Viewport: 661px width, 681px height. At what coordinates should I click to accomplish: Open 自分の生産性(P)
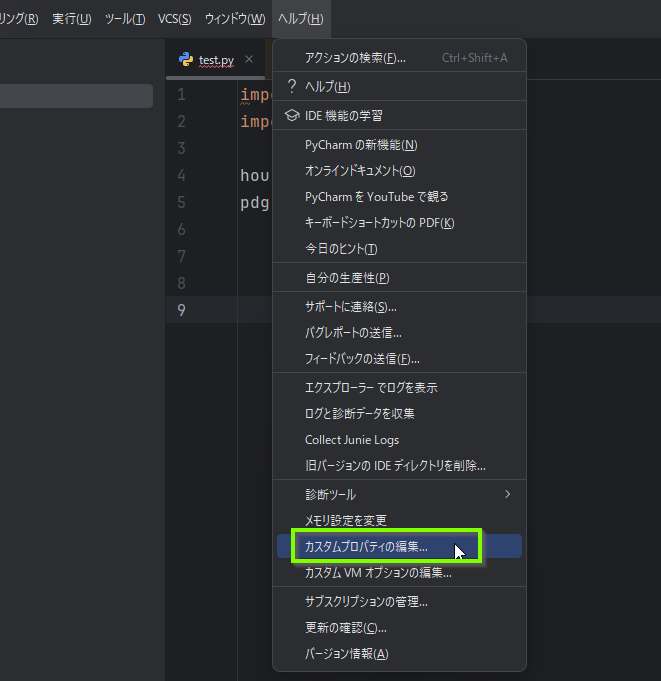pos(399,278)
